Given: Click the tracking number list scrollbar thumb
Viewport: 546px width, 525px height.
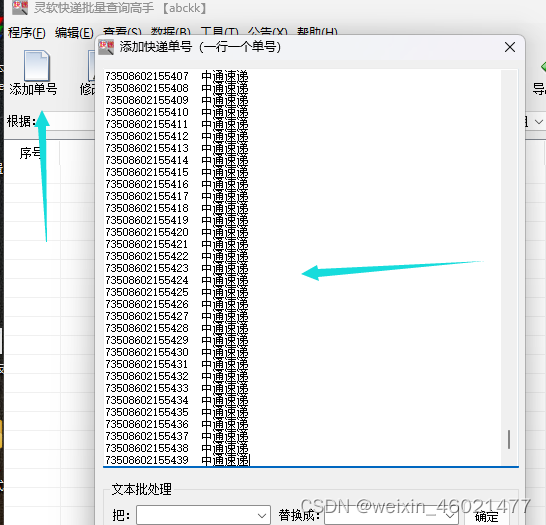Looking at the screenshot, I should coord(509,439).
